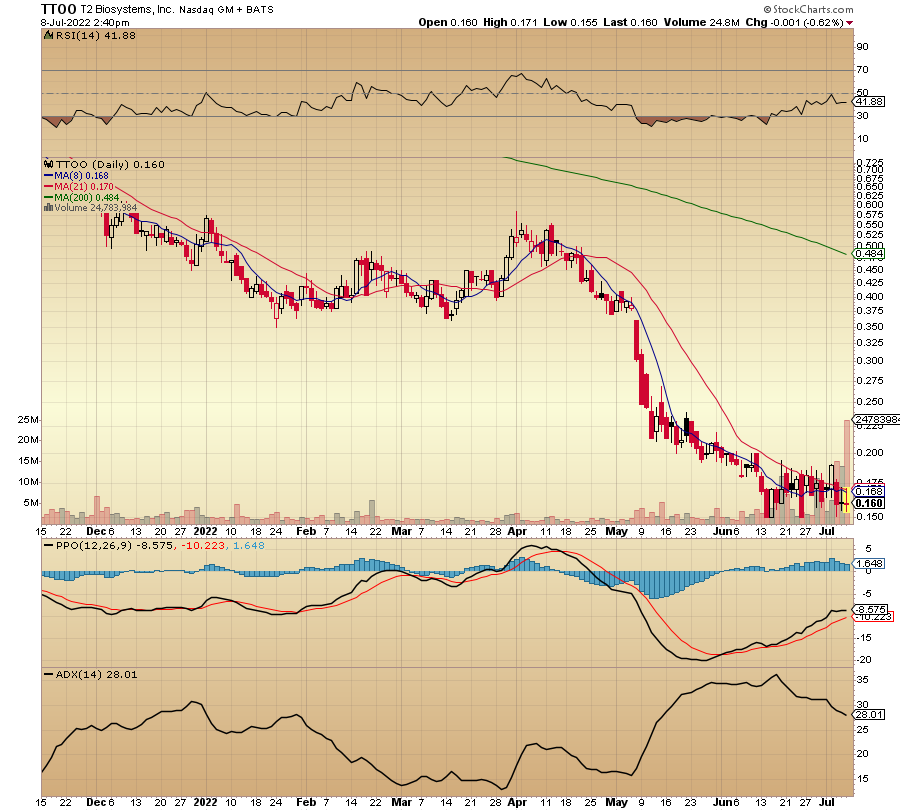The width and height of the screenshot is (900, 811).
Task: Click the Jul date label under the price panel
Action: click(827, 531)
